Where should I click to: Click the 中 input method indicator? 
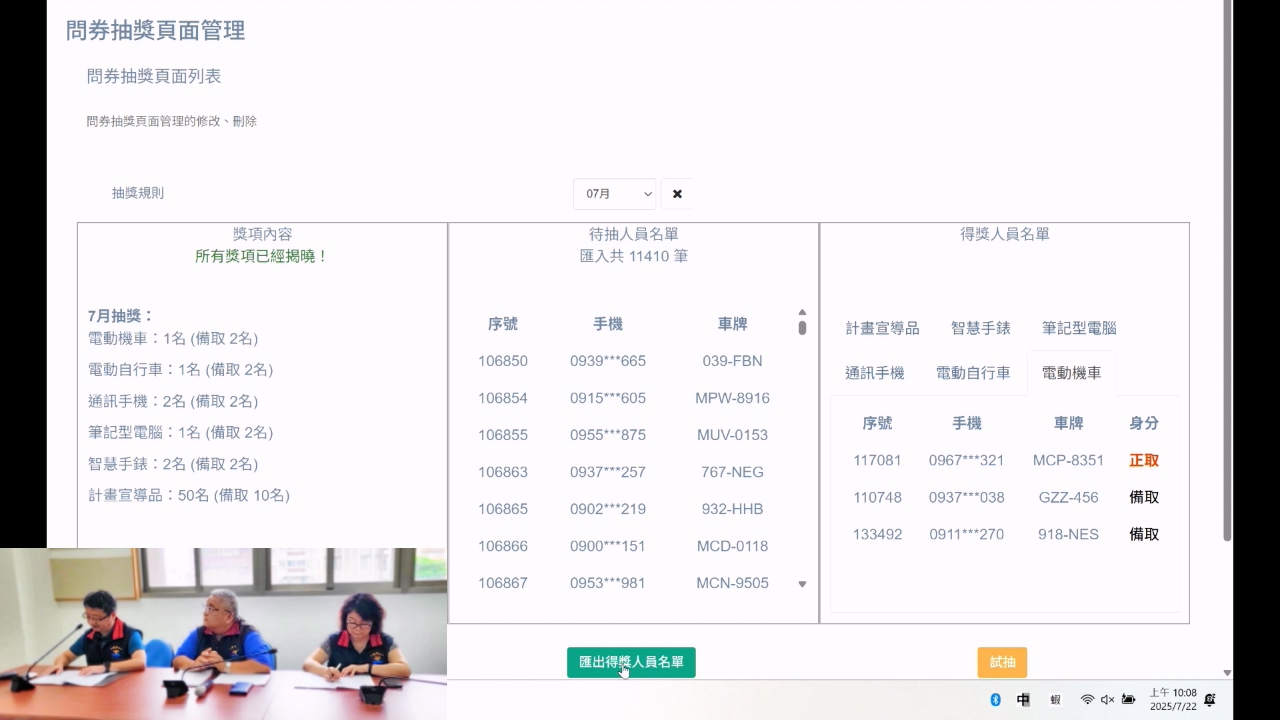coord(1023,700)
